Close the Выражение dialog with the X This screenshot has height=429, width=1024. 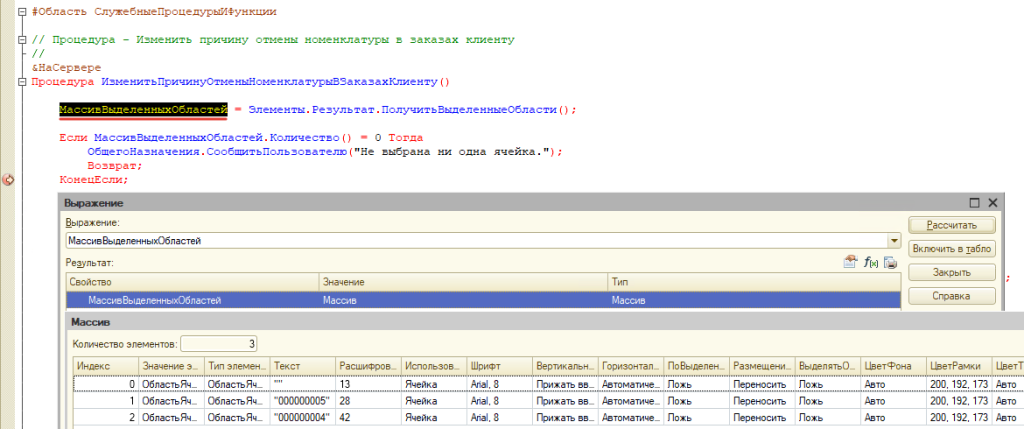[x=991, y=203]
